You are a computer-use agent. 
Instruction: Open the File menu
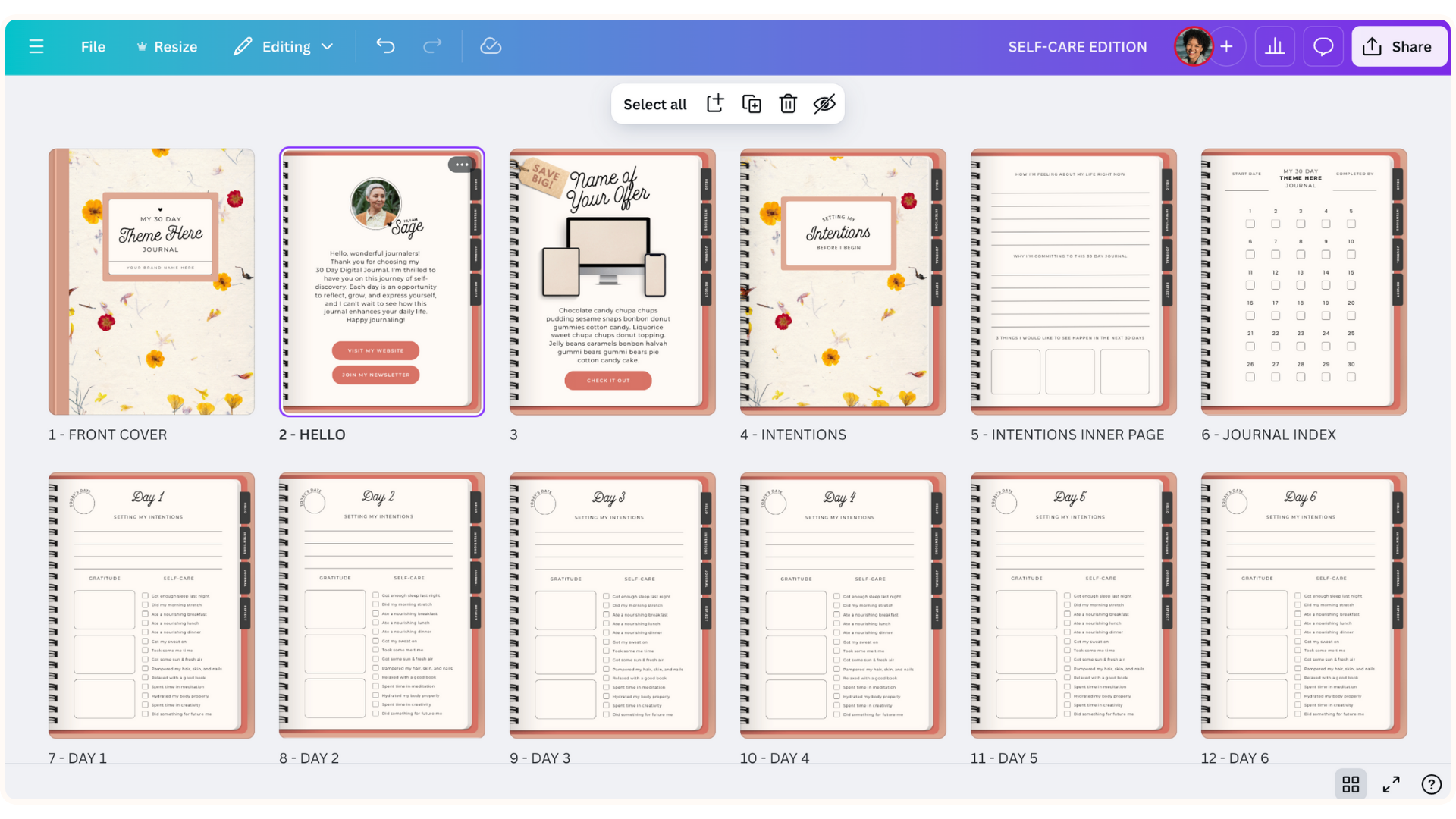[x=93, y=46]
